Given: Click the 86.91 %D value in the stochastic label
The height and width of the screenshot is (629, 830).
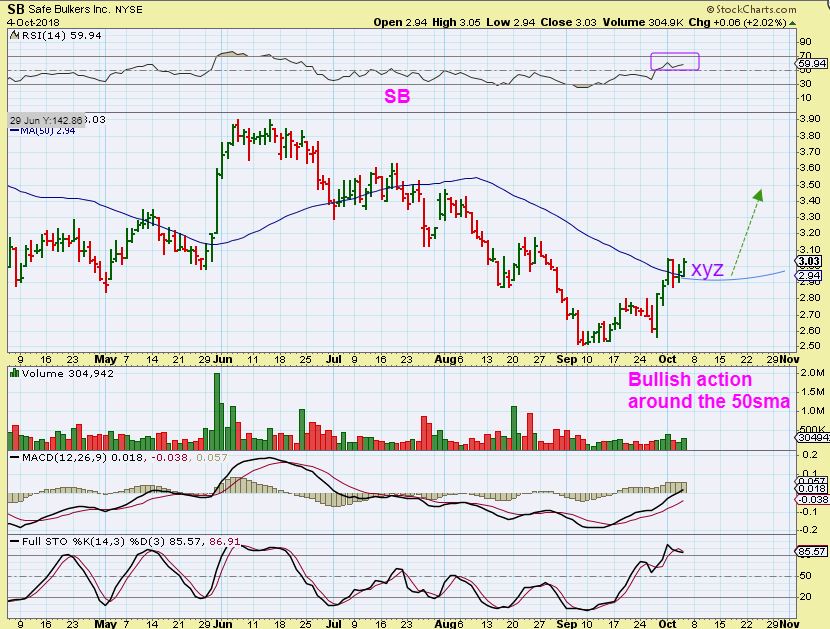Looking at the screenshot, I should (x=224, y=542).
